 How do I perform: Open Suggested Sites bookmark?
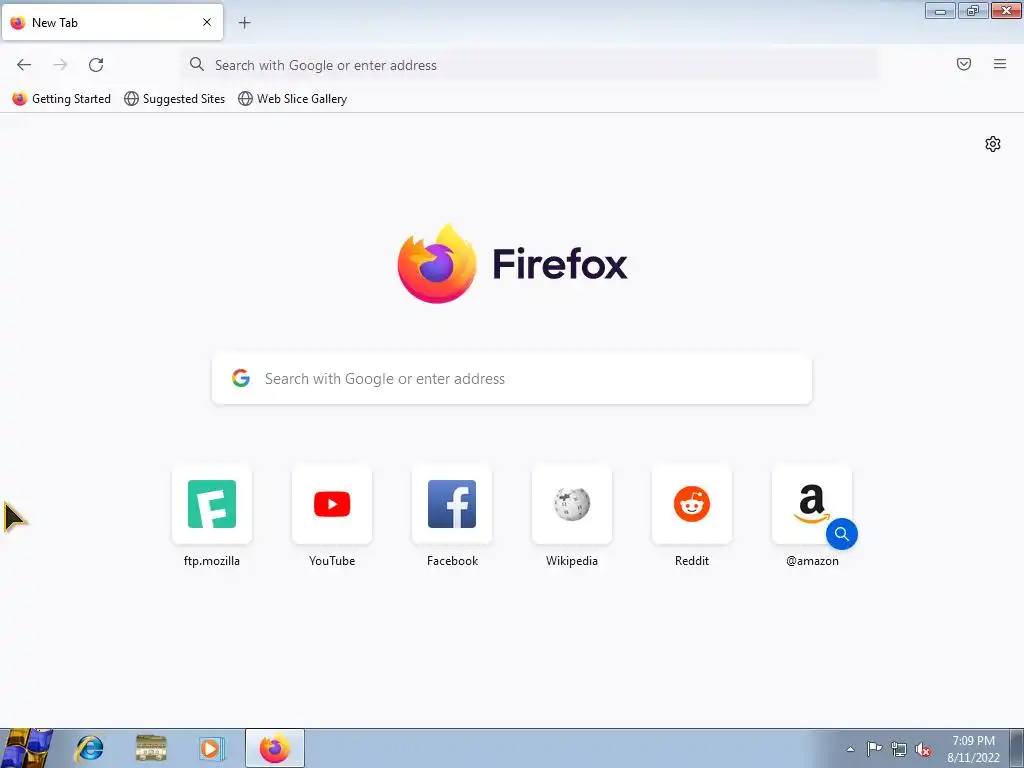pos(175,99)
